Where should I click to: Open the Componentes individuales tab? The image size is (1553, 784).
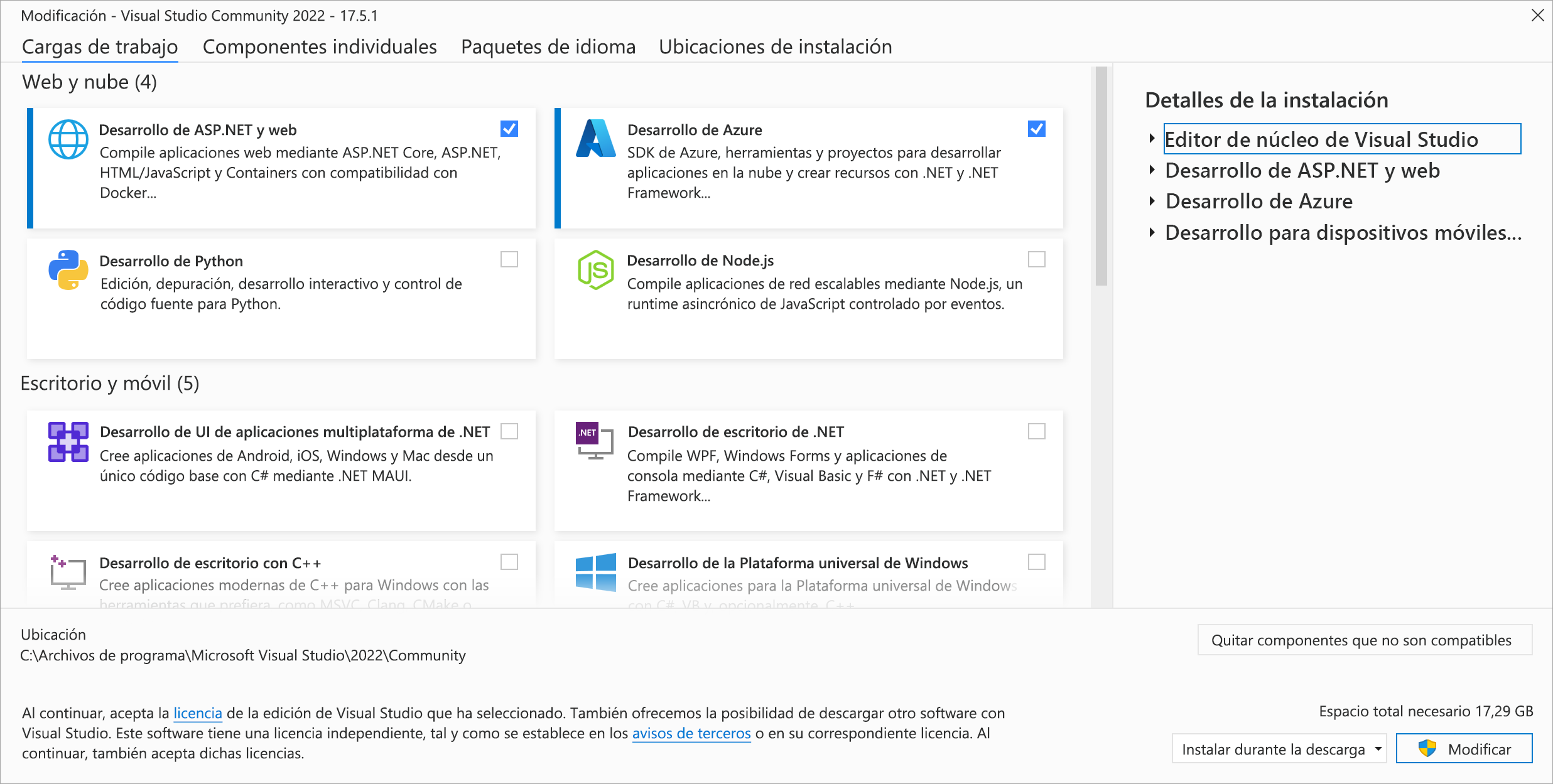(x=320, y=46)
